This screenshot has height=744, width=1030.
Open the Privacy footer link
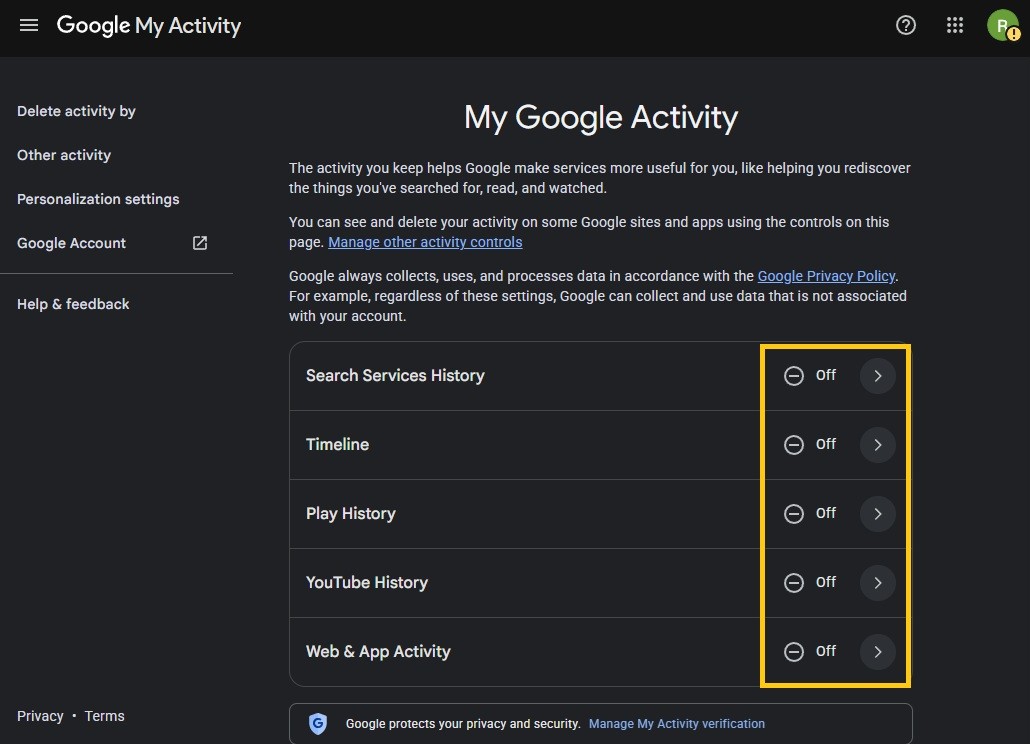tap(40, 716)
